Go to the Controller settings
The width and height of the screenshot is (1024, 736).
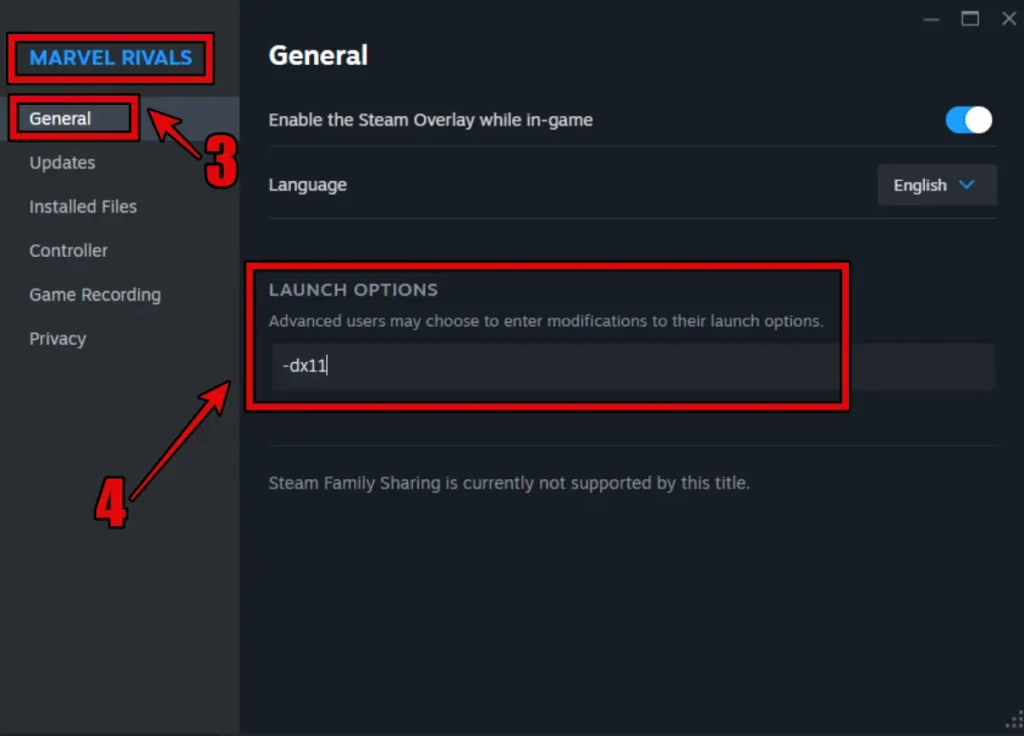click(68, 251)
